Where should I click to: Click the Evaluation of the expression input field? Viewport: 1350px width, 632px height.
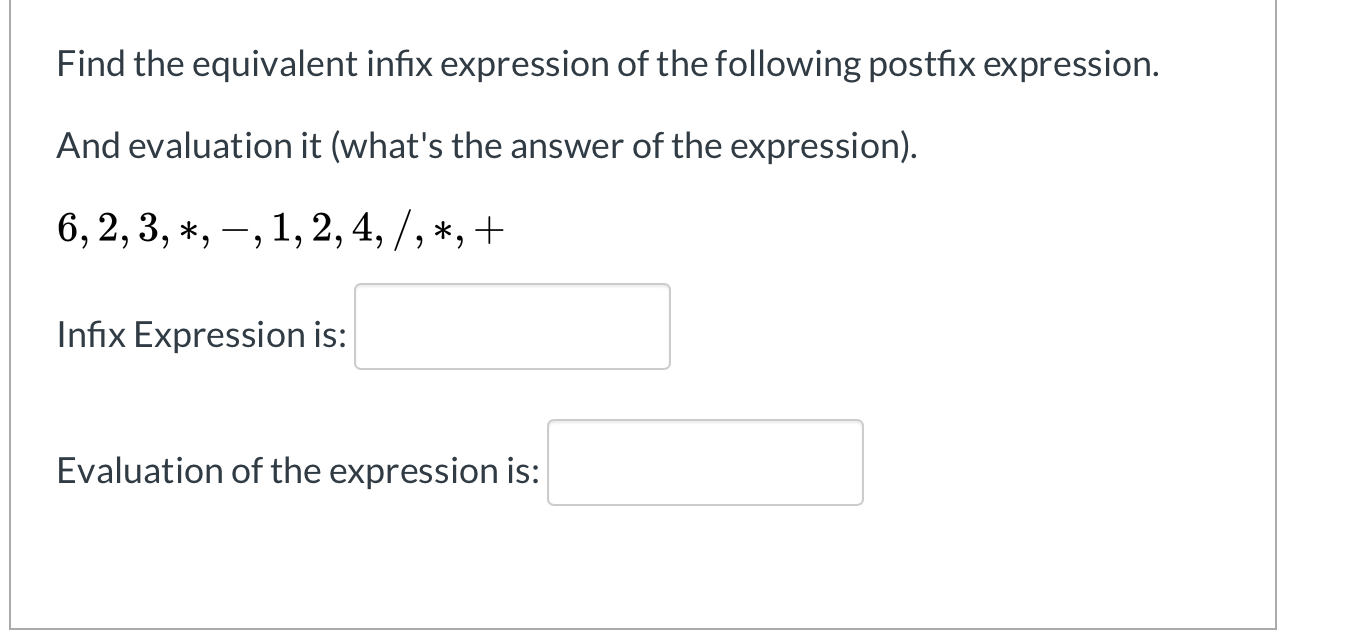[704, 462]
